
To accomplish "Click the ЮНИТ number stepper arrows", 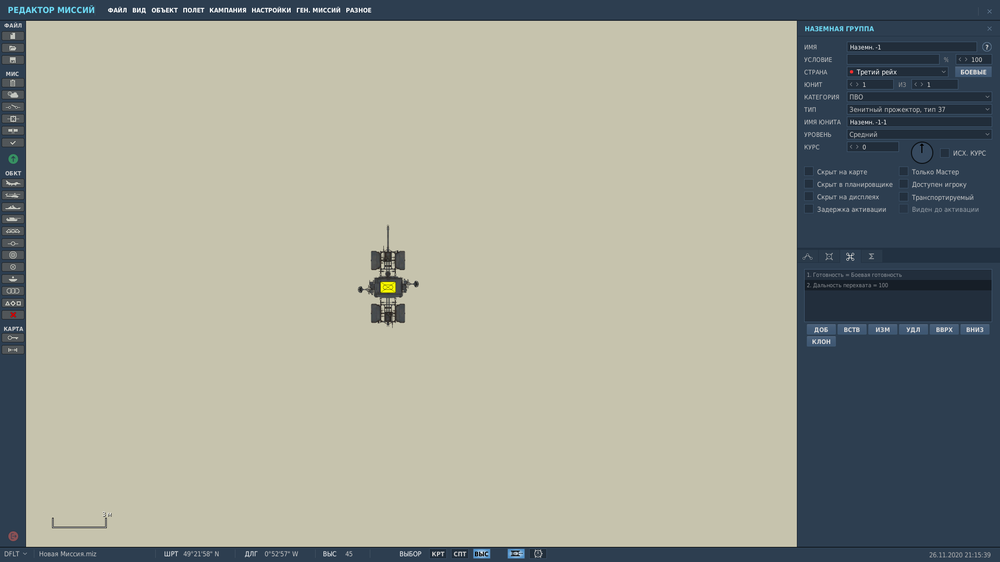I will click(x=855, y=84).
